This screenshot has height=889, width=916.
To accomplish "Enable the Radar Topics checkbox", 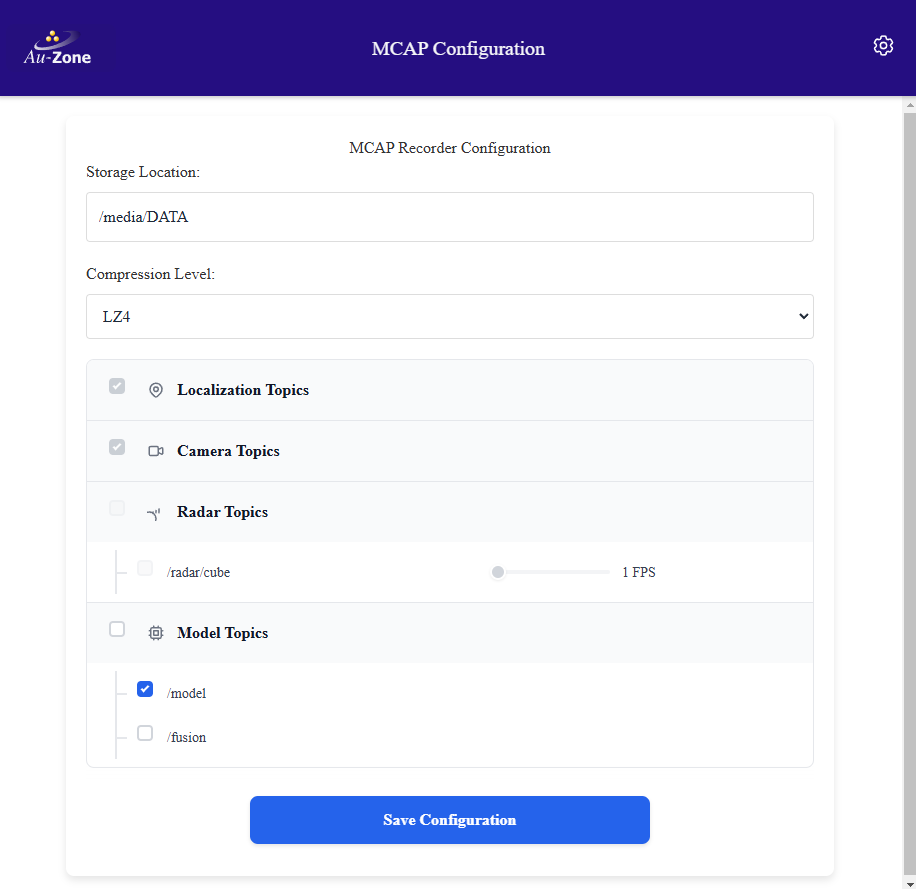I will [x=117, y=508].
